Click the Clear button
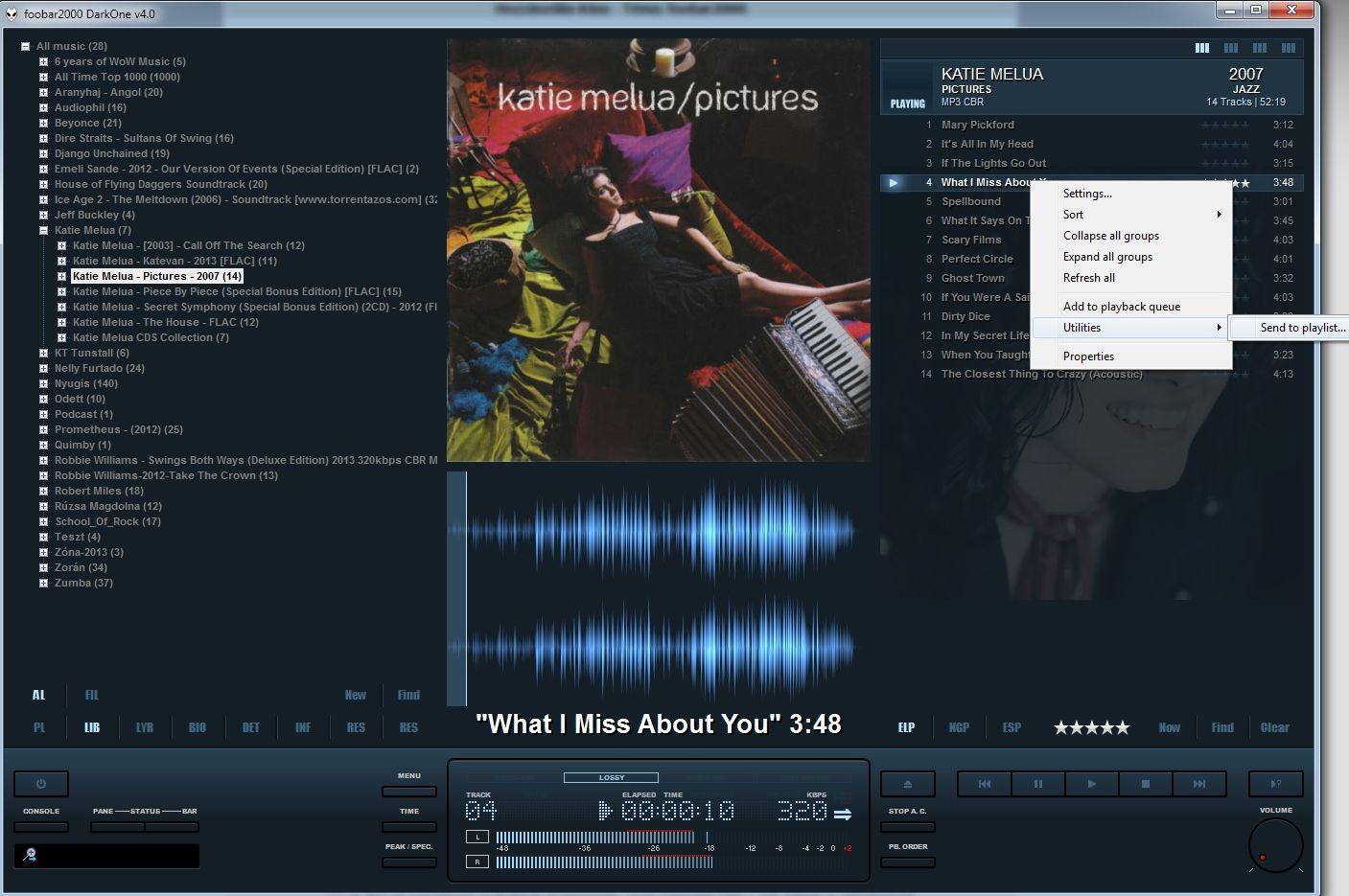Screen dimensions: 1349x896 (1275, 727)
